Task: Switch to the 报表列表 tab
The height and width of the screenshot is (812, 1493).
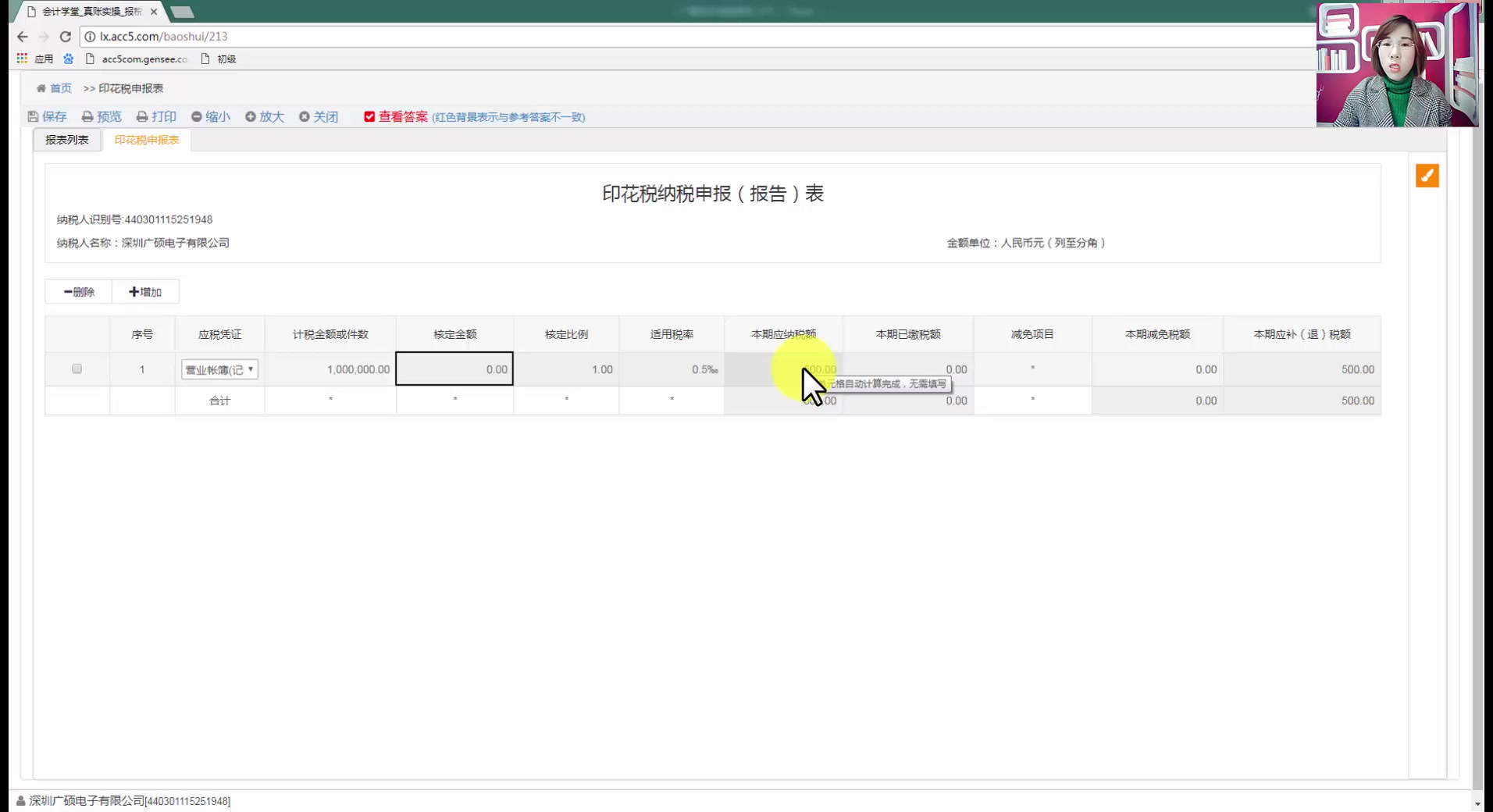Action: [66, 140]
